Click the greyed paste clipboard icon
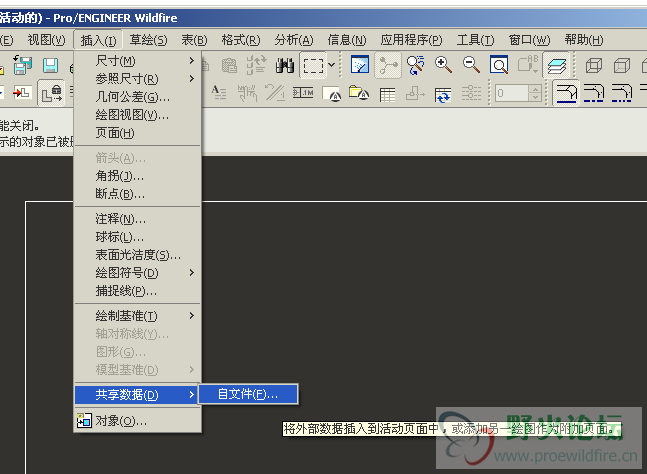Screen dimensions: 647x474 pos(229,65)
